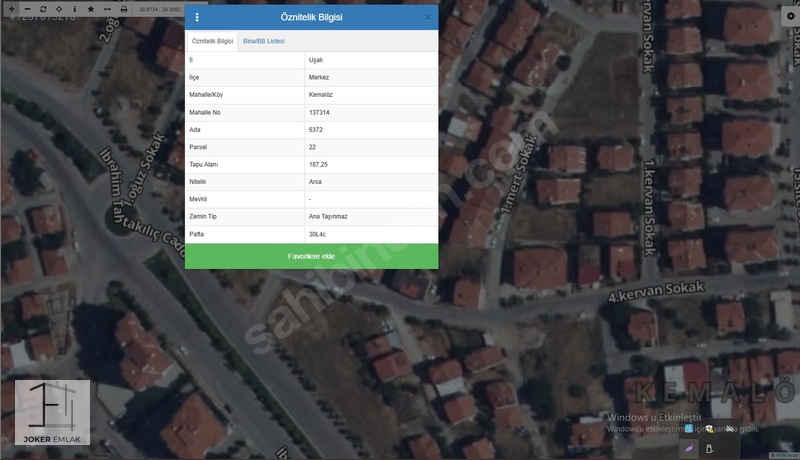The width and height of the screenshot is (800, 460).
Task: Click the Favorilere ekle button
Action: [x=311, y=256]
